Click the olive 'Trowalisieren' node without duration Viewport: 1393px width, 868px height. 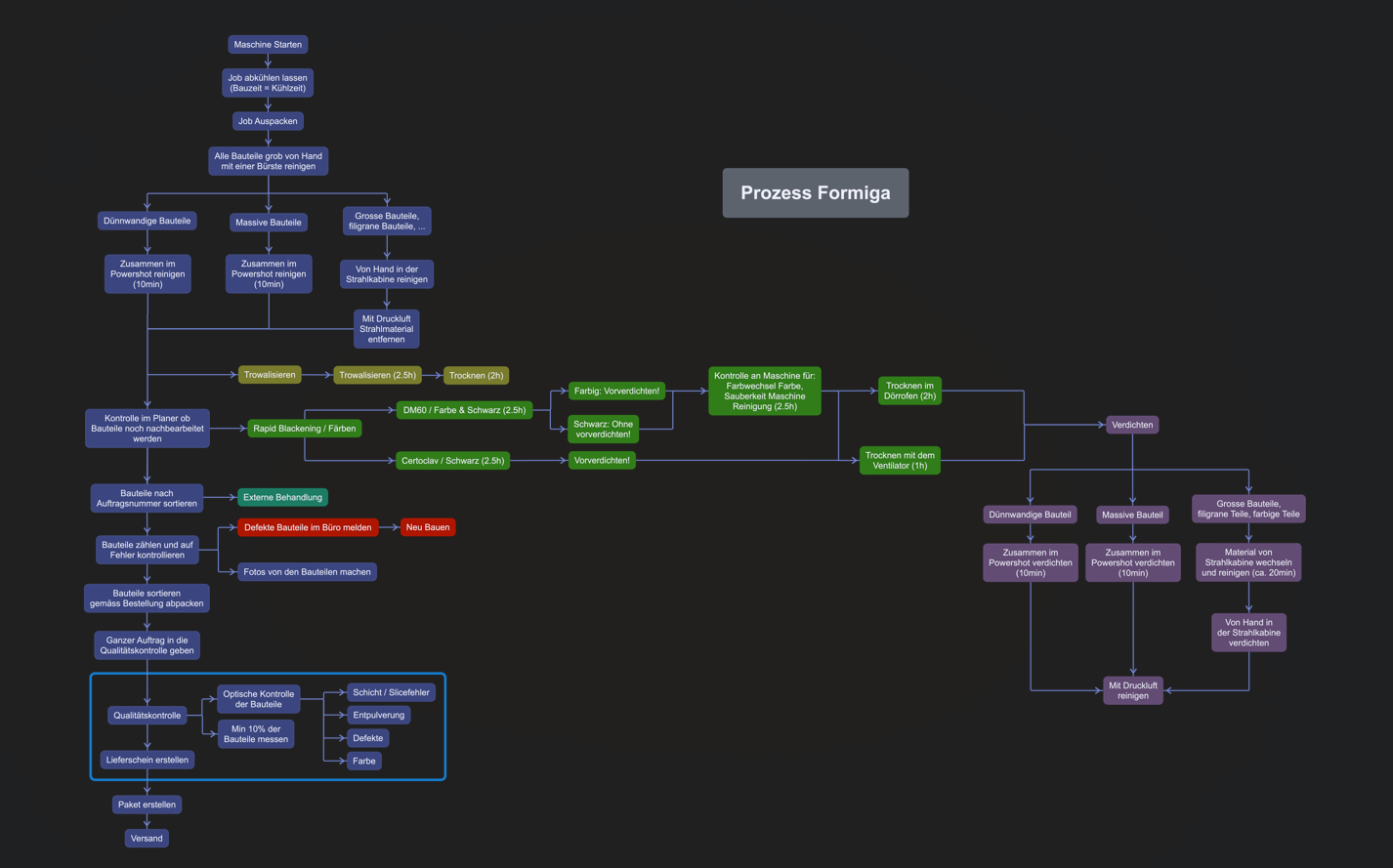[x=270, y=375]
